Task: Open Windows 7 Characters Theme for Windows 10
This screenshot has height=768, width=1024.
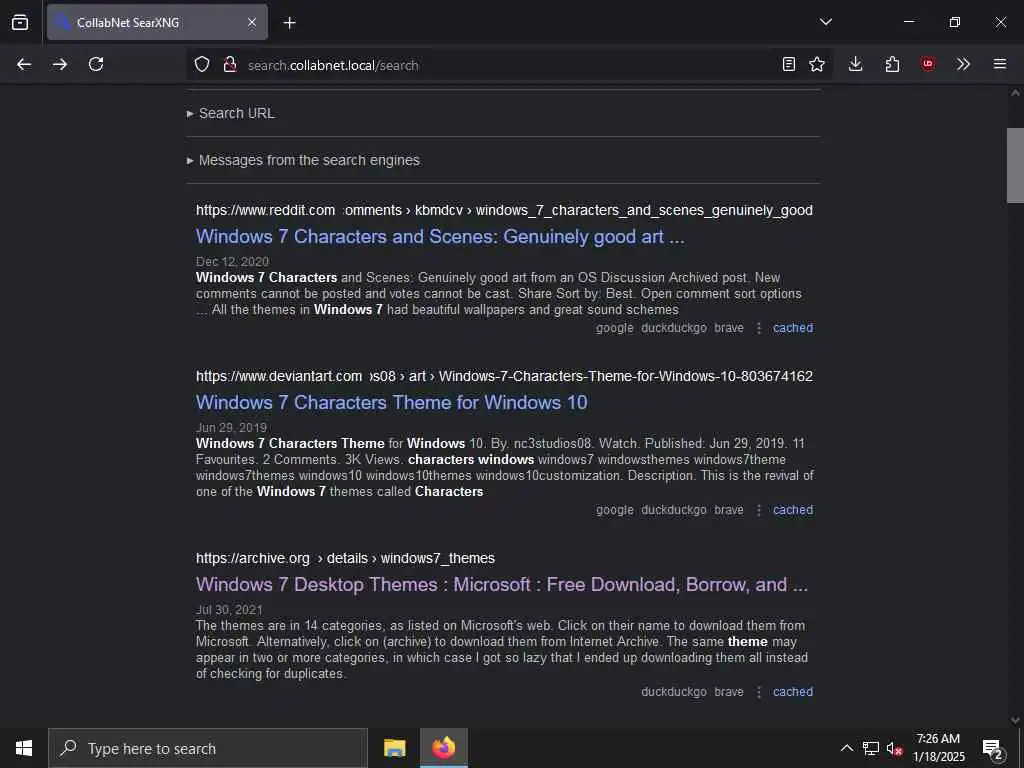Action: pyautogui.click(x=391, y=402)
